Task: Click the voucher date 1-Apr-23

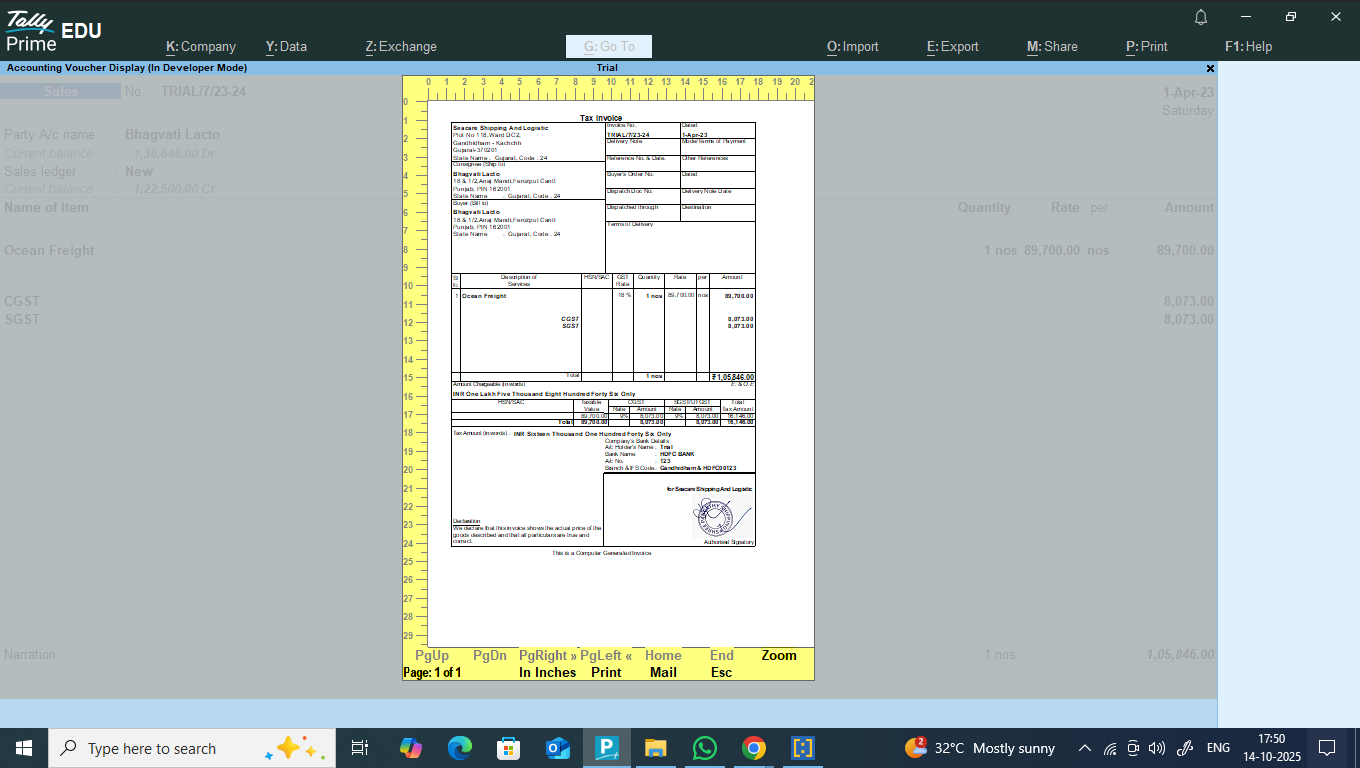Action: click(1188, 92)
